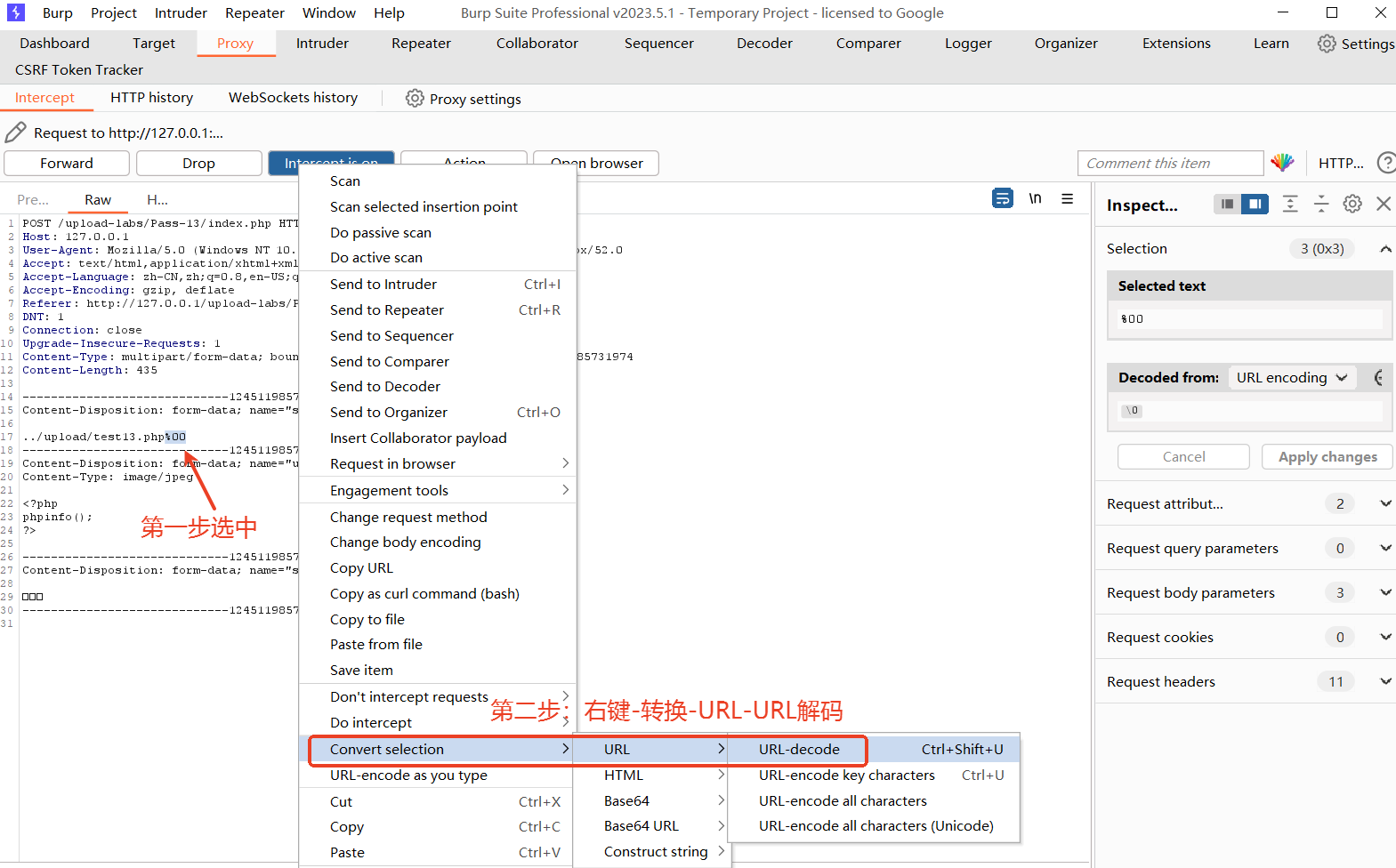Select Insert Collaborator payload
1396x868 pixels.
click(x=438, y=438)
